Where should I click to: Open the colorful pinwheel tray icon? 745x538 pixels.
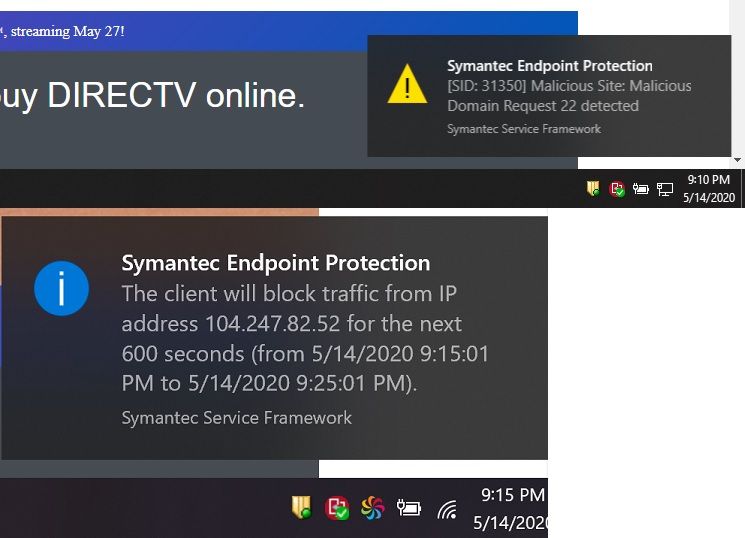pos(372,508)
